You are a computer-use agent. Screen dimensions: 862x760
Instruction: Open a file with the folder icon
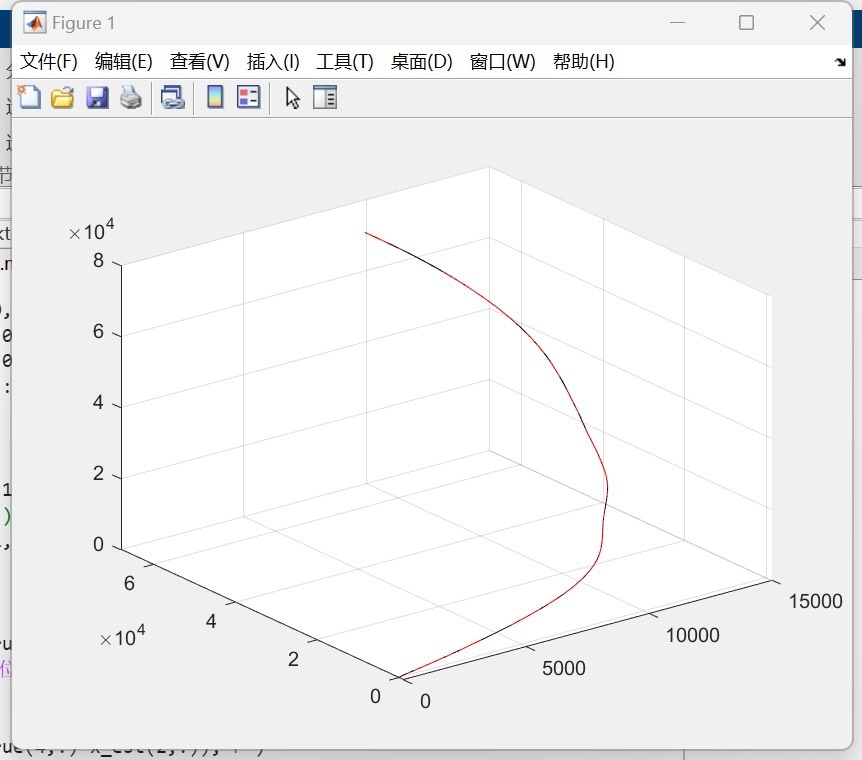pyautogui.click(x=63, y=97)
